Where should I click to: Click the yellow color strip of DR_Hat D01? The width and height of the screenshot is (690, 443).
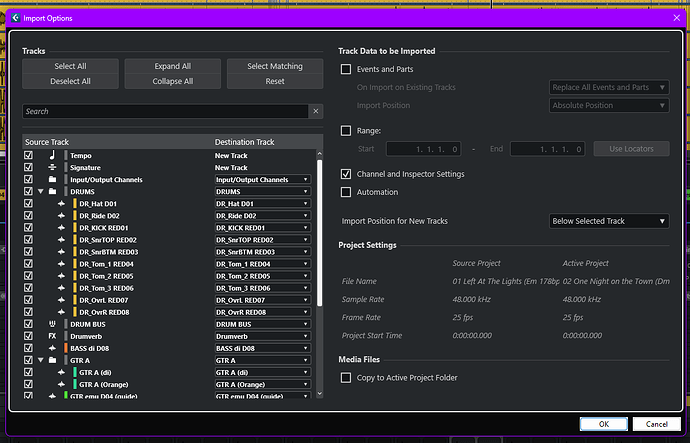point(75,204)
